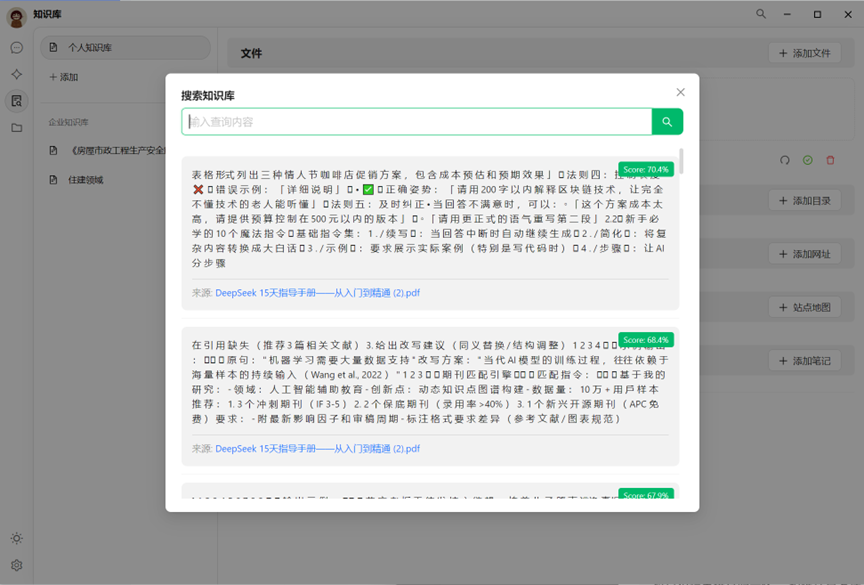Select 住建领域 knowledge base entry
Viewport: 864px width, 585px height.
point(86,180)
